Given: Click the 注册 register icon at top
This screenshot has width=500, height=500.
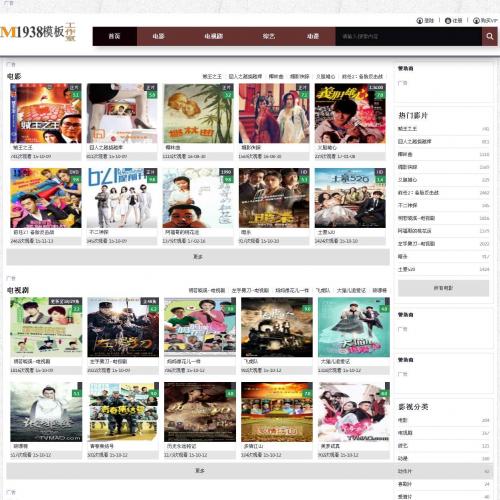Looking at the screenshot, I should 448,21.
